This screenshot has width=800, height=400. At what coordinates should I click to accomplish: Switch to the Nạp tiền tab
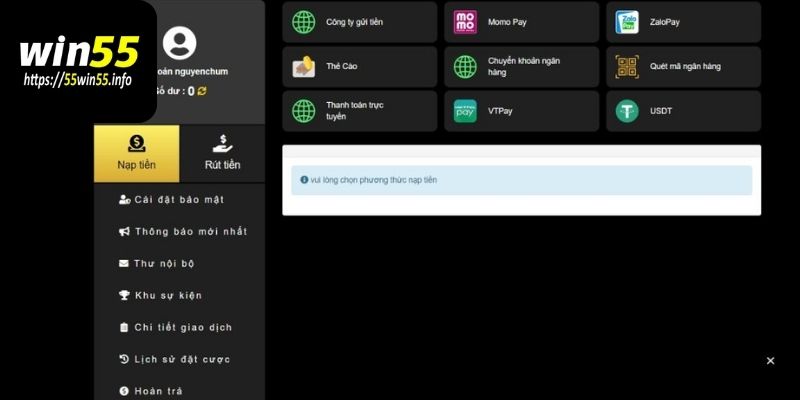(137, 154)
